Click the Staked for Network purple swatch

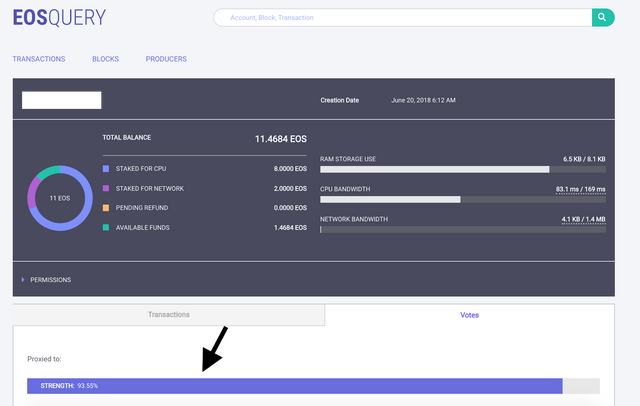click(x=106, y=188)
